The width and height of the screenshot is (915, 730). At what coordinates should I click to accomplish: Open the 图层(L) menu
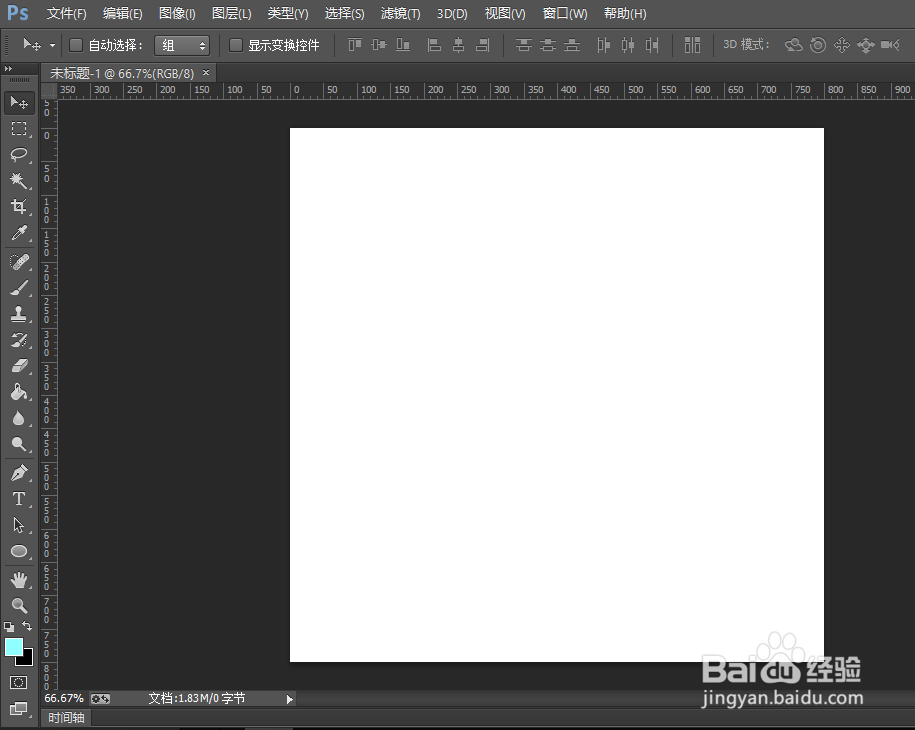pyautogui.click(x=232, y=13)
